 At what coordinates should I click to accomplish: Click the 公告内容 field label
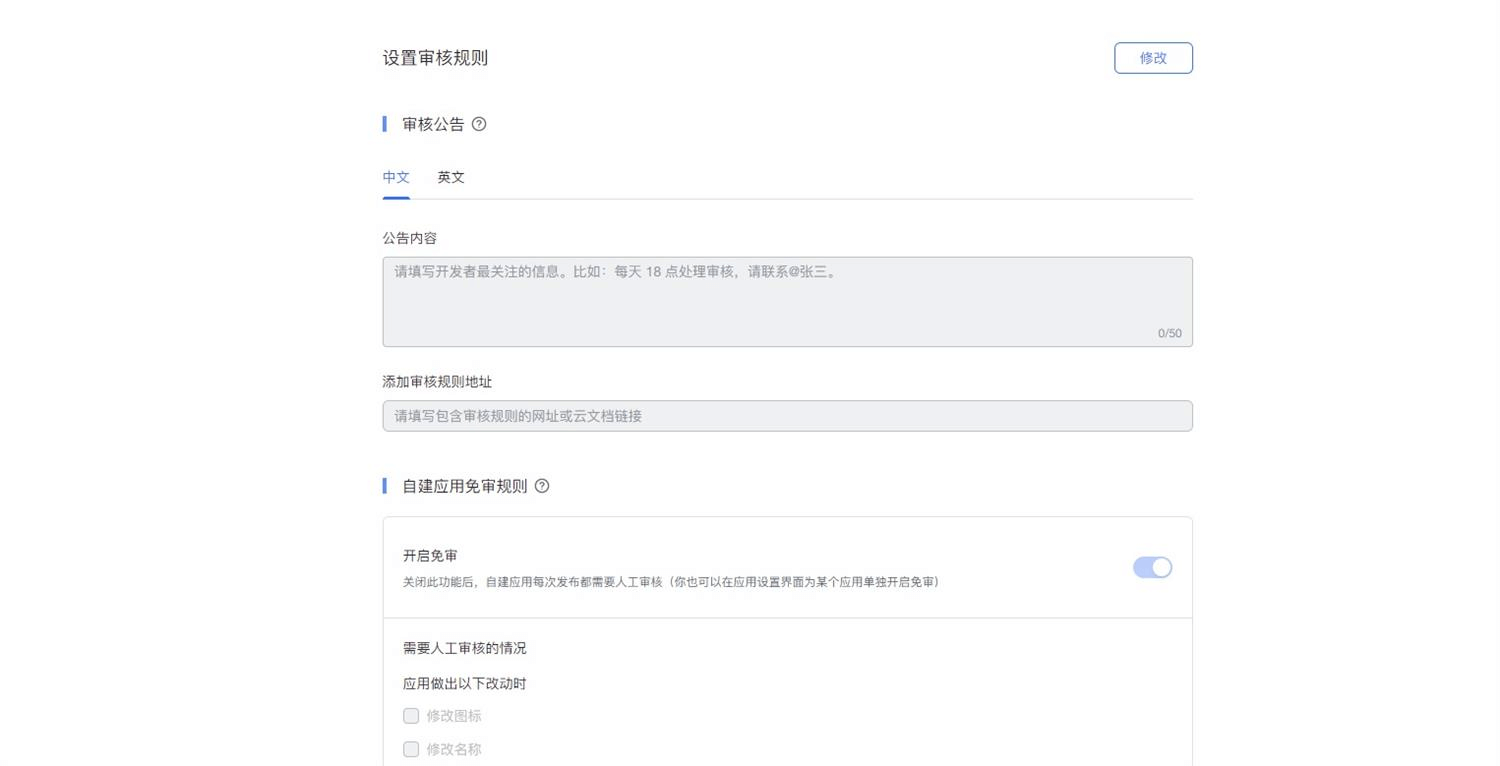pyautogui.click(x=410, y=238)
